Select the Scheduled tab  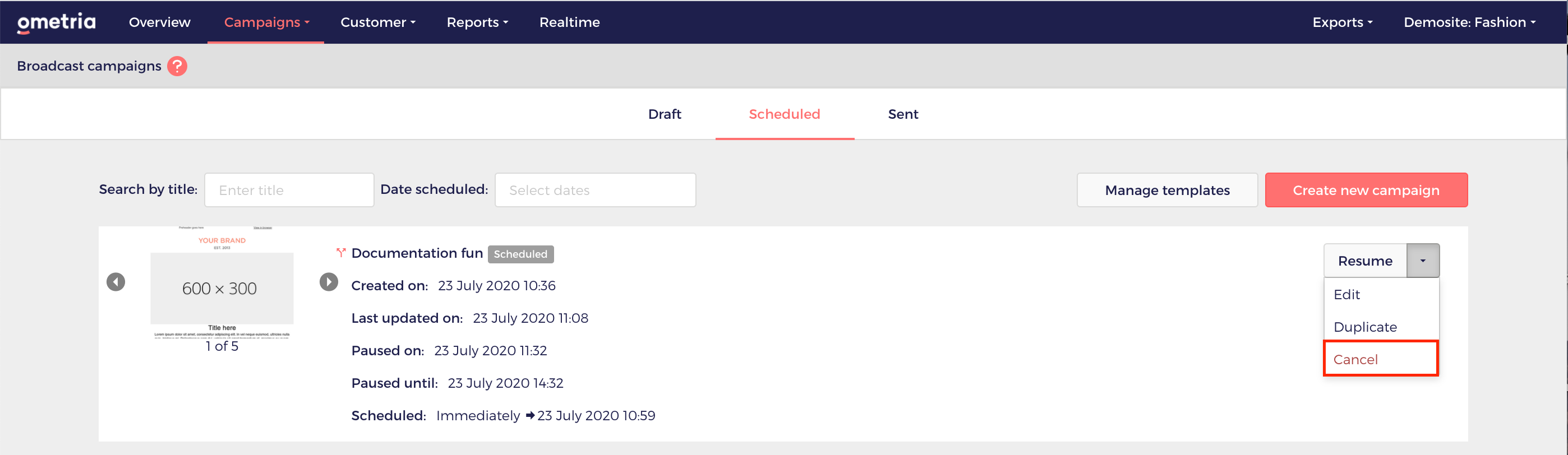785,114
